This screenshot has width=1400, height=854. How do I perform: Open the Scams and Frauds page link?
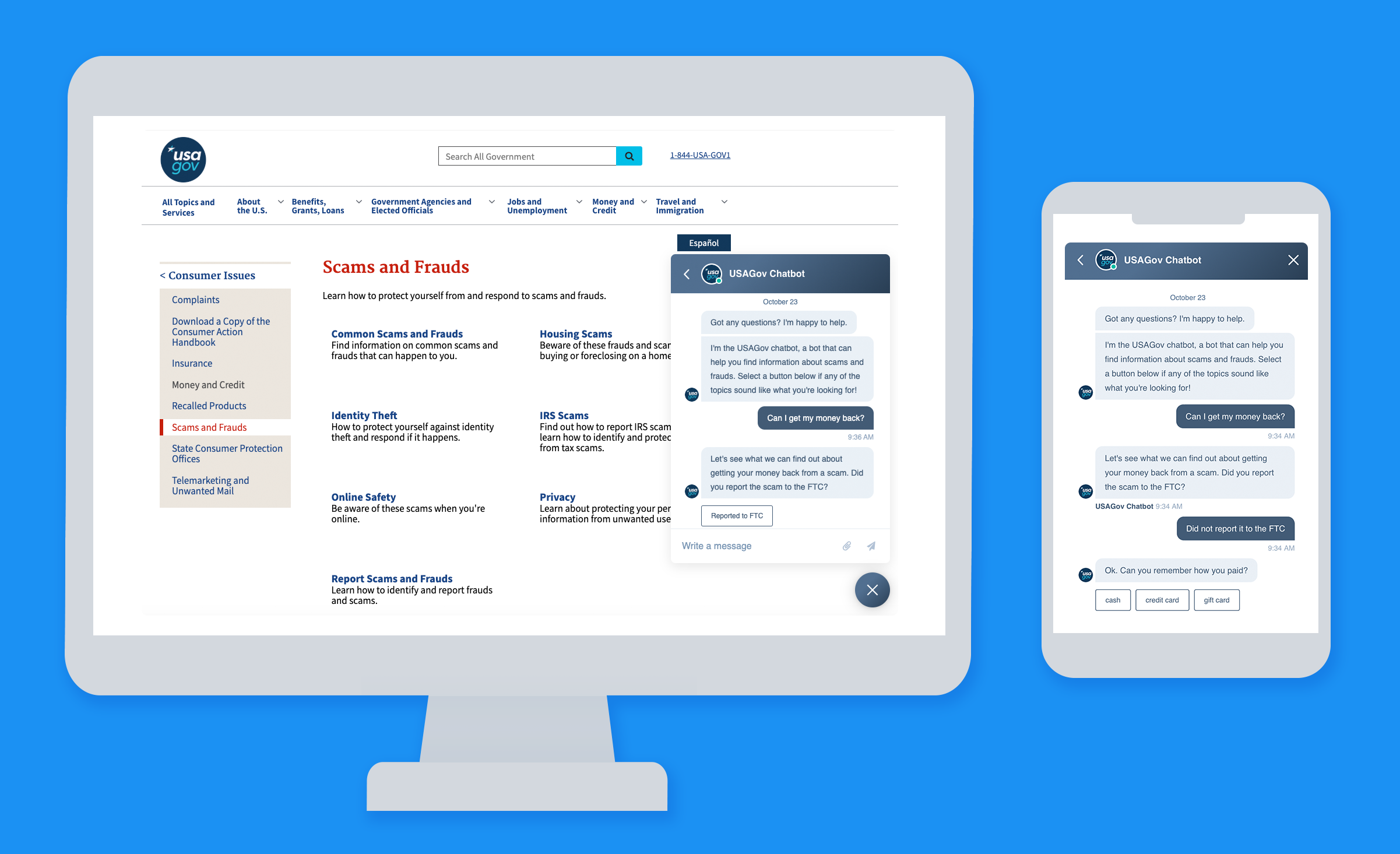[x=209, y=427]
